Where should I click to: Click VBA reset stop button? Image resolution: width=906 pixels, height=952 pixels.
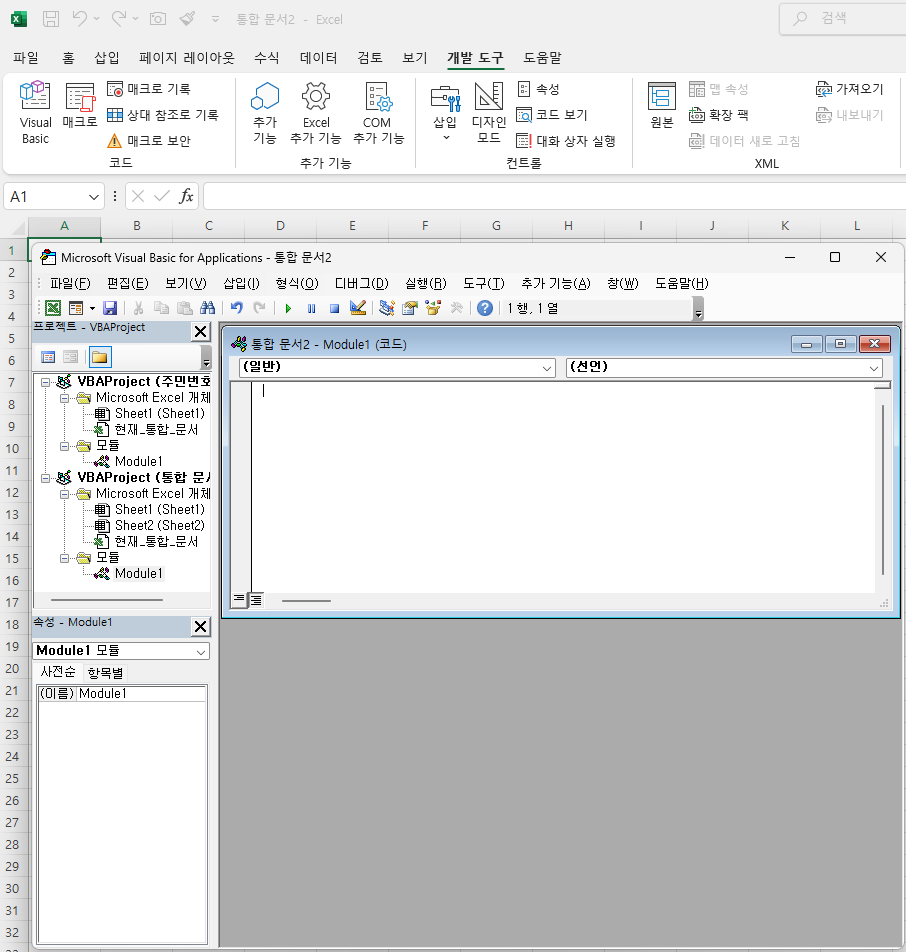(x=334, y=308)
